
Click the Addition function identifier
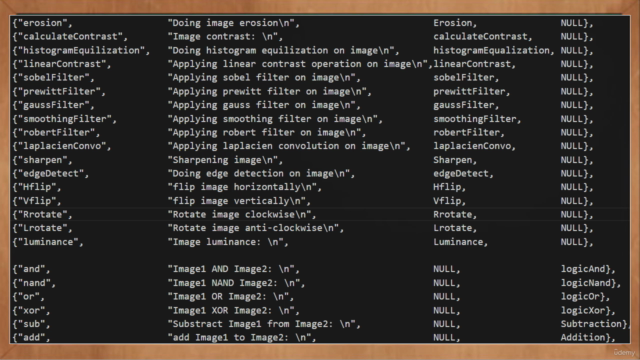583,337
